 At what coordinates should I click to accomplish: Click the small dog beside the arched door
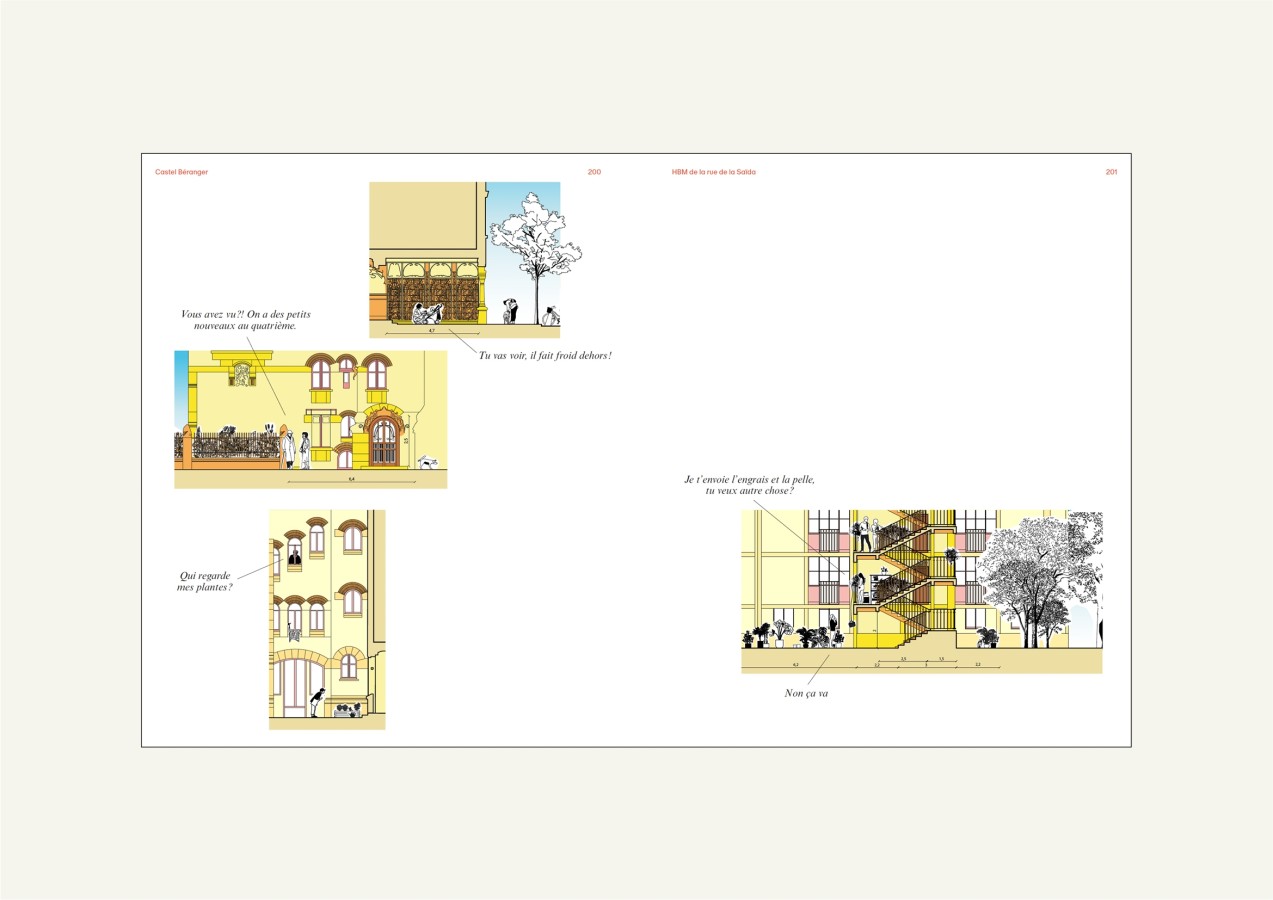pos(428,462)
